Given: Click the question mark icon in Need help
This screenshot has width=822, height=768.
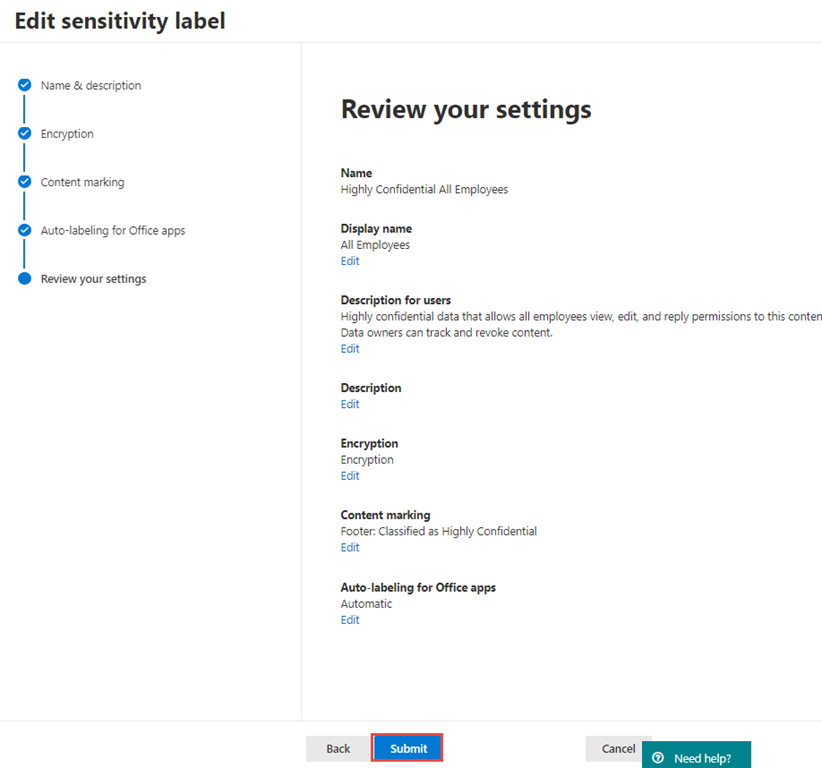Looking at the screenshot, I should pyautogui.click(x=658, y=758).
